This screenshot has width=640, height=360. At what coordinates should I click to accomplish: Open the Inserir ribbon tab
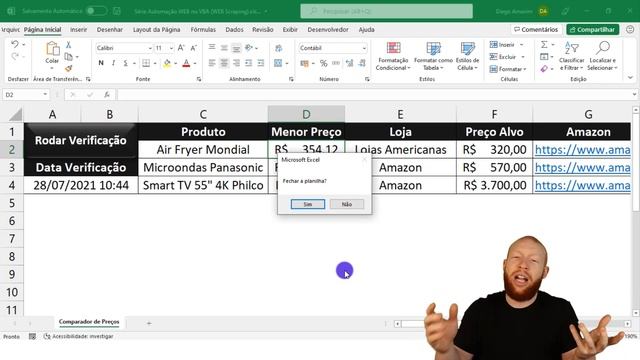(x=78, y=29)
